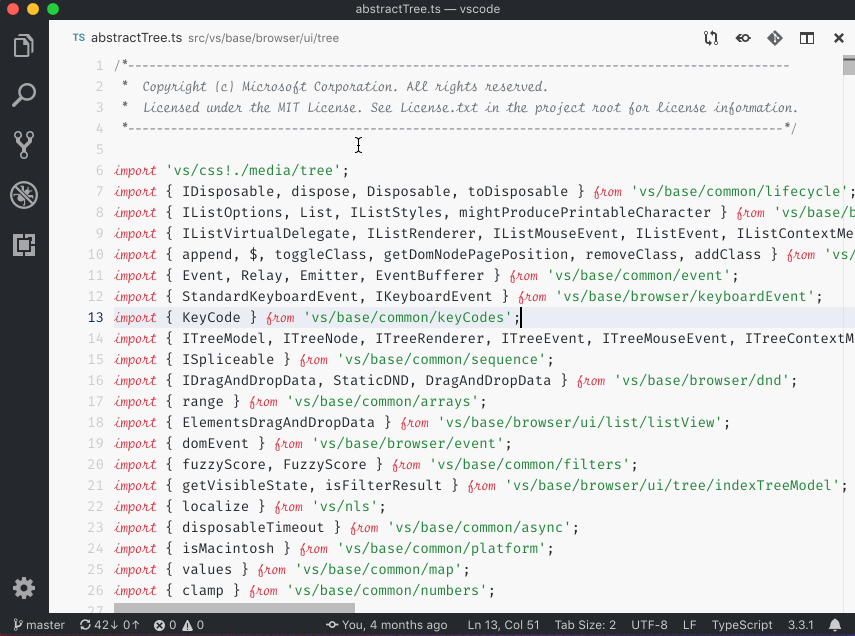Viewport: 855px width, 636px height.
Task: Click the master branch label
Action: 37,624
